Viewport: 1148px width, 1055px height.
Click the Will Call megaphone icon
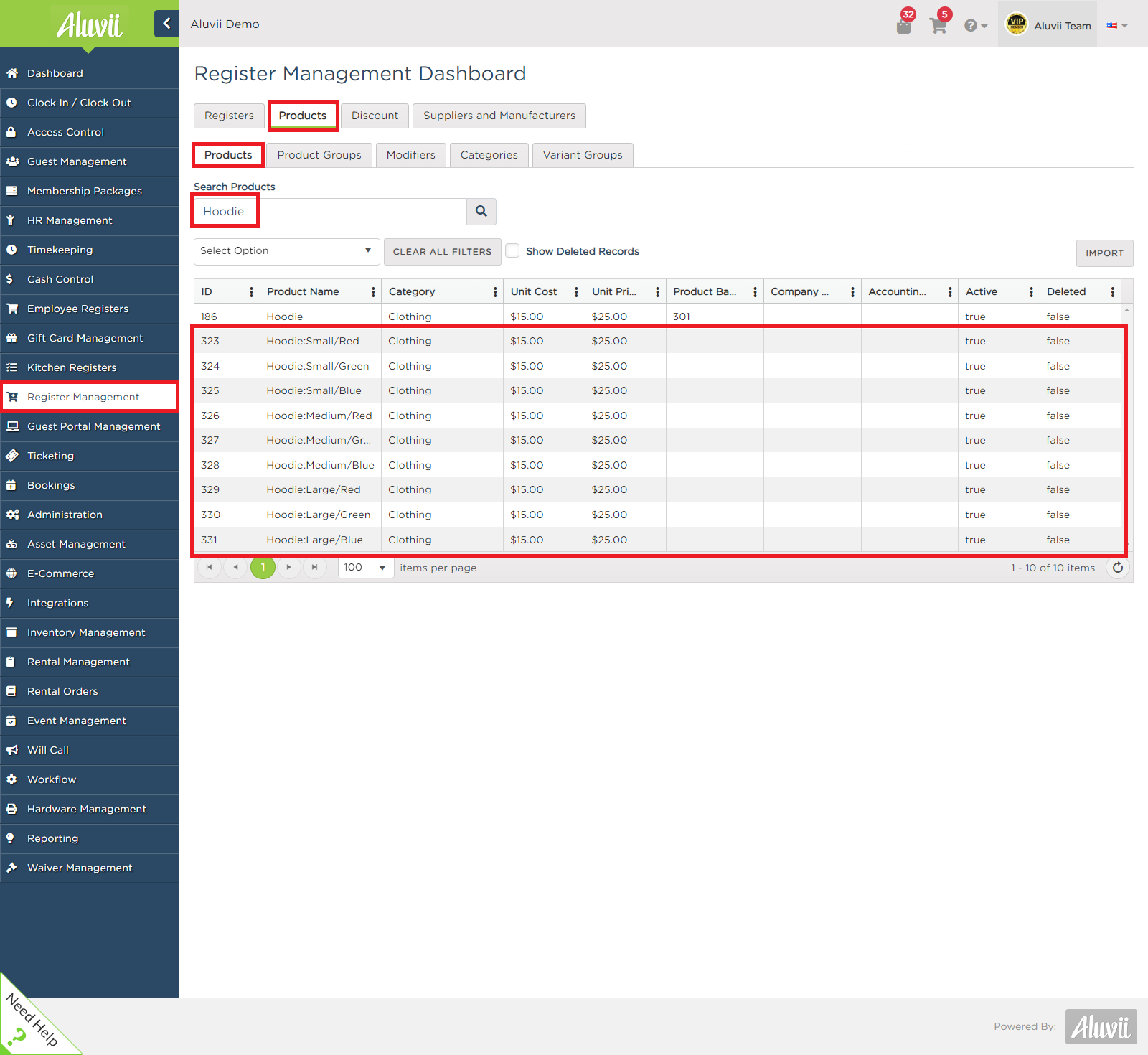[x=12, y=750]
